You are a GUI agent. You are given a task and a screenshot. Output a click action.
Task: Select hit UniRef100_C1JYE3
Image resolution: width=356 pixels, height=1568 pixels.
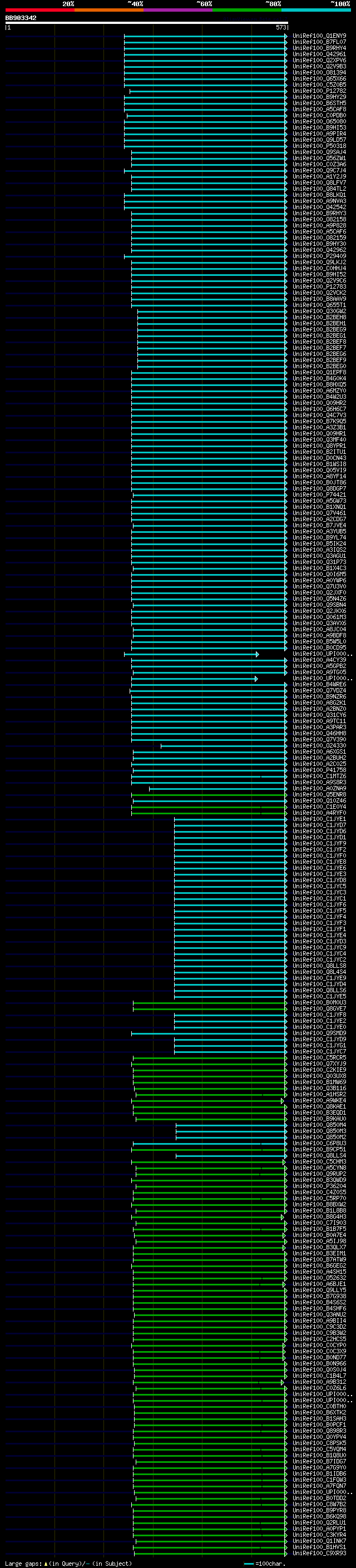319,874
